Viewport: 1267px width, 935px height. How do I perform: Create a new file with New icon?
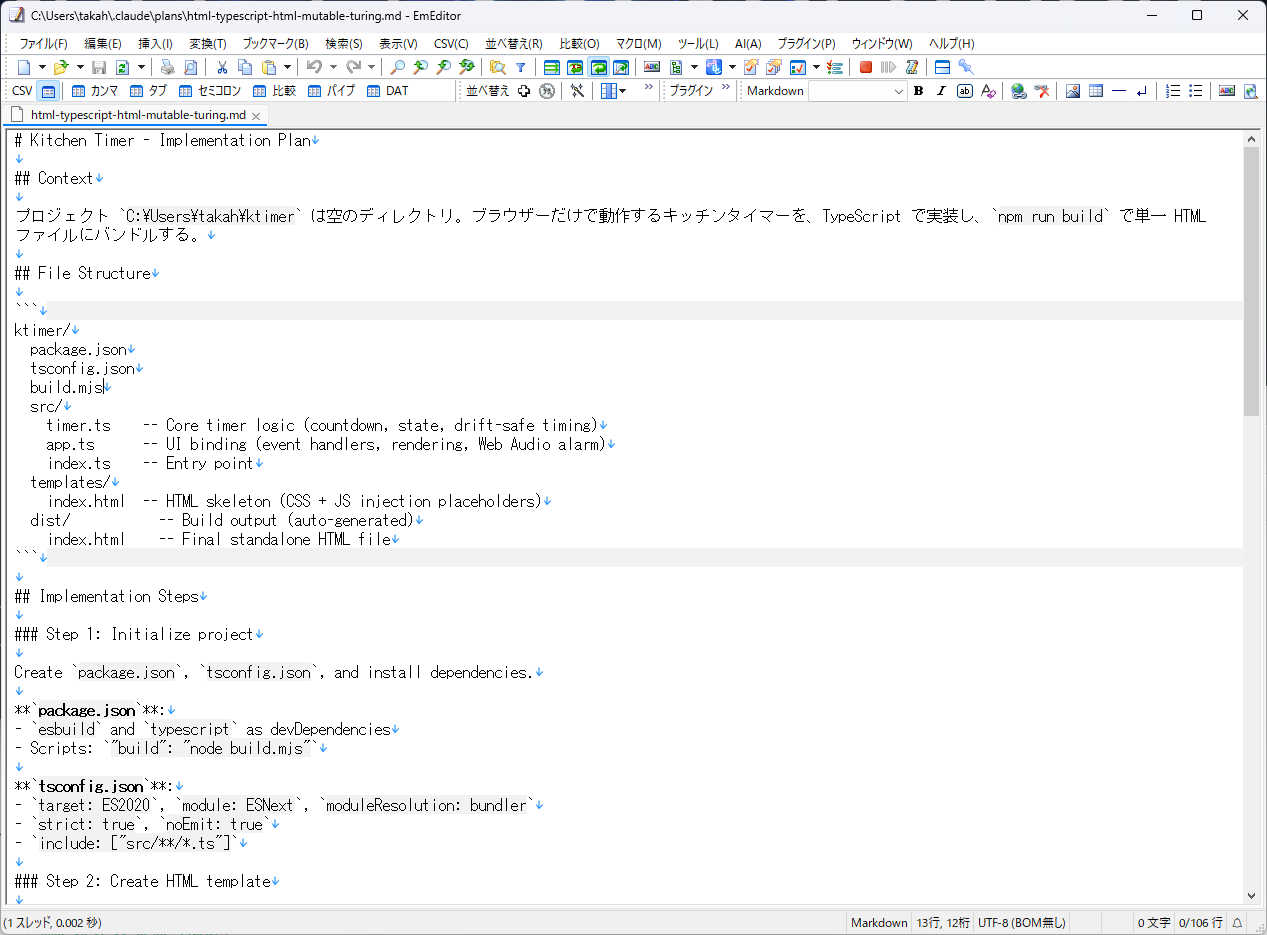click(24, 67)
